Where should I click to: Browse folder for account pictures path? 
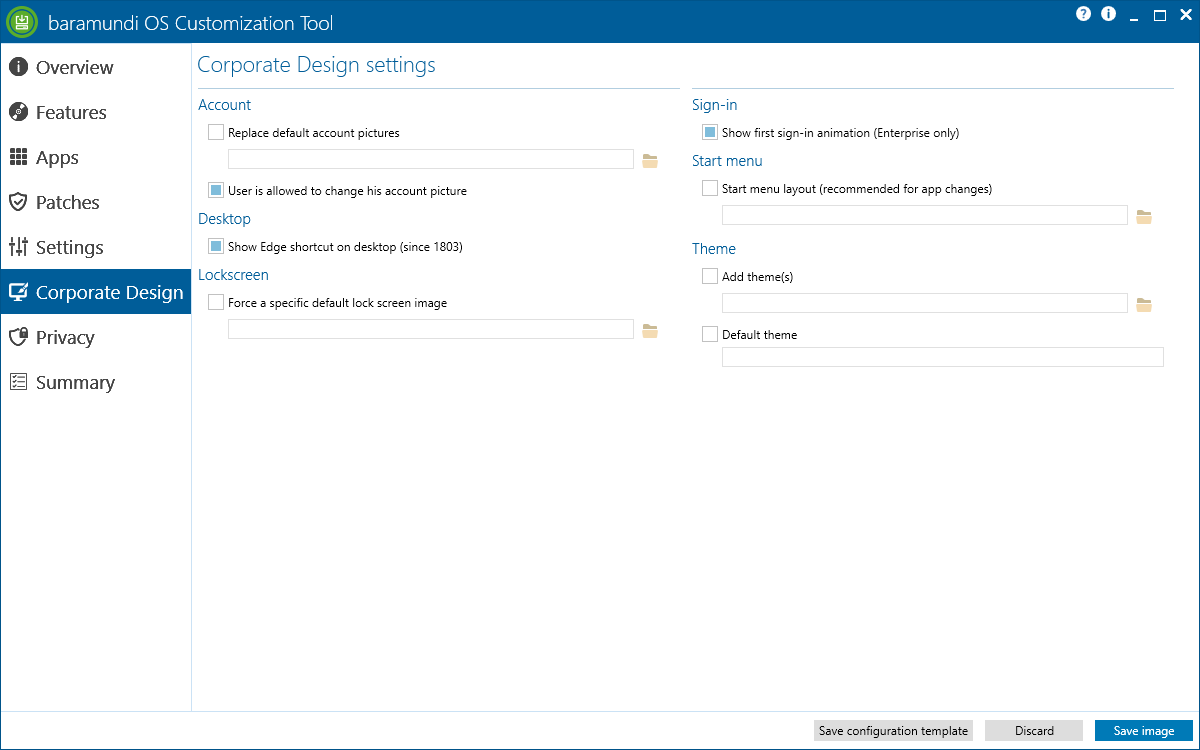pos(650,160)
